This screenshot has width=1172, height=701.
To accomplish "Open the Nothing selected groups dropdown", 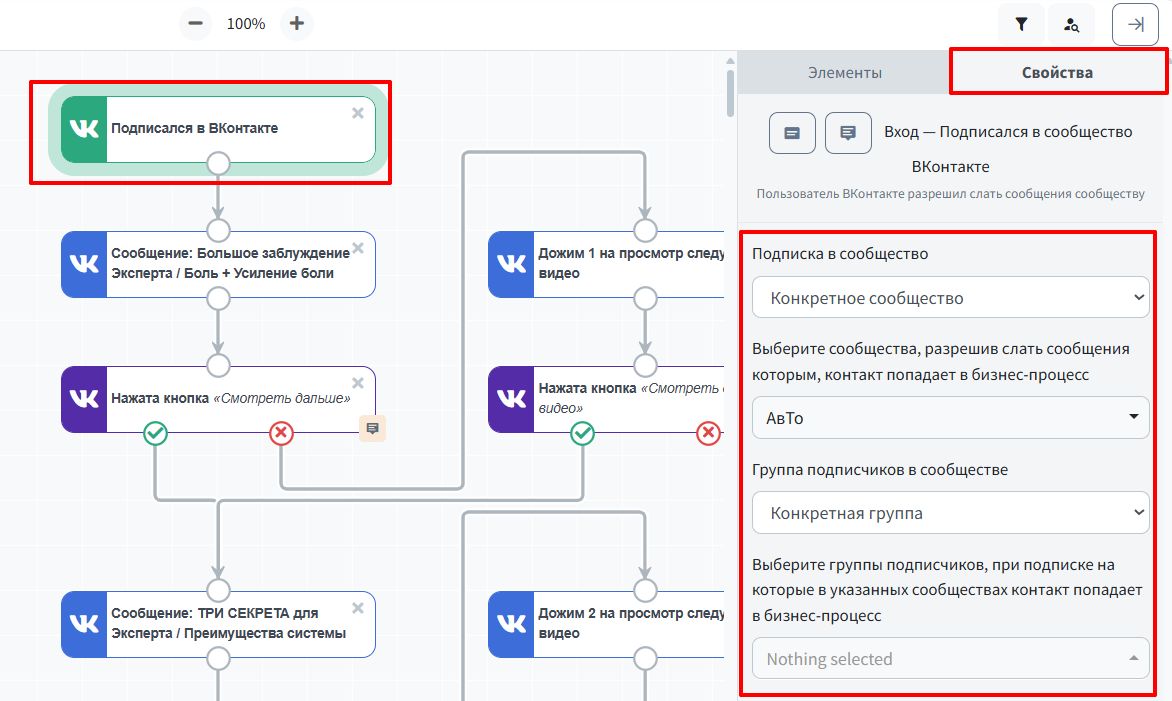I will click(951, 658).
